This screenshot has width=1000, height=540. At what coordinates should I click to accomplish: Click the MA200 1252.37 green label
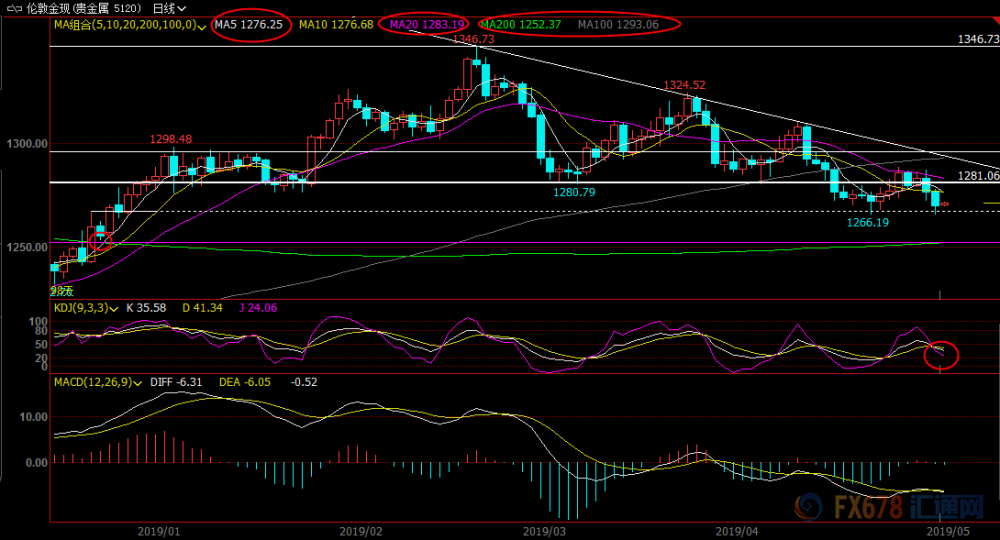520,24
